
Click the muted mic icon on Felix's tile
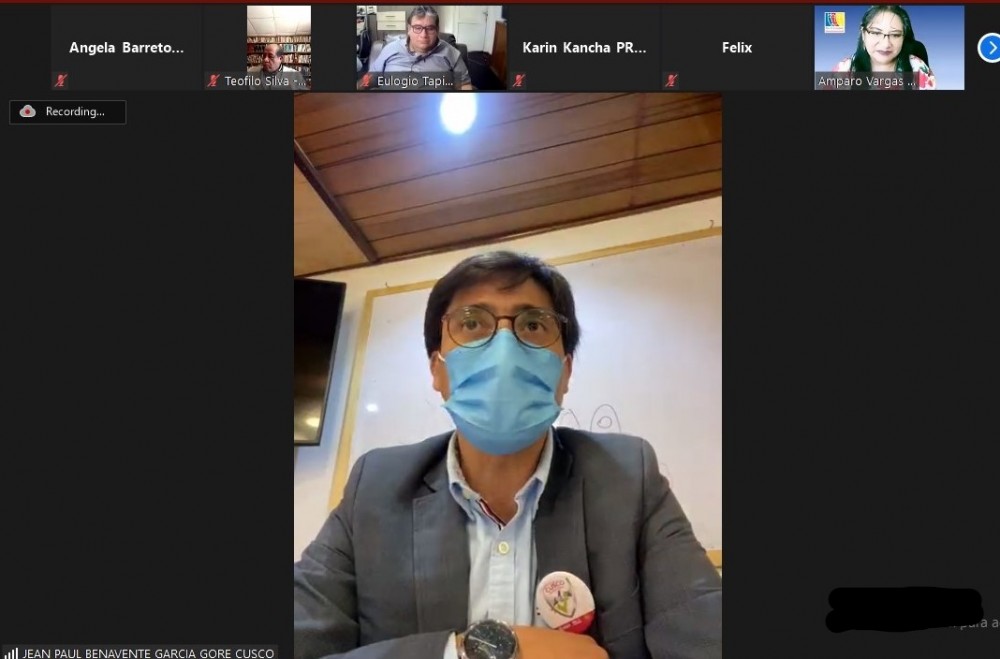click(671, 81)
